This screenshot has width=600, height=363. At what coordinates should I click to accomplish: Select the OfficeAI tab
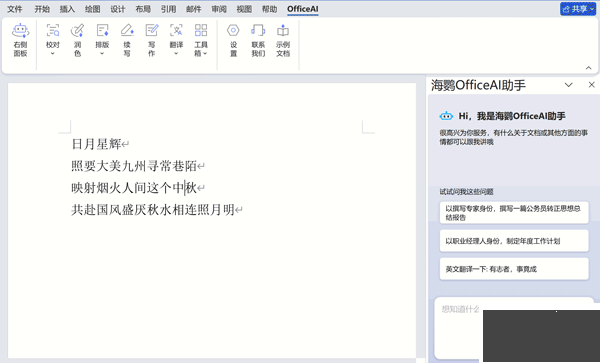click(x=303, y=9)
